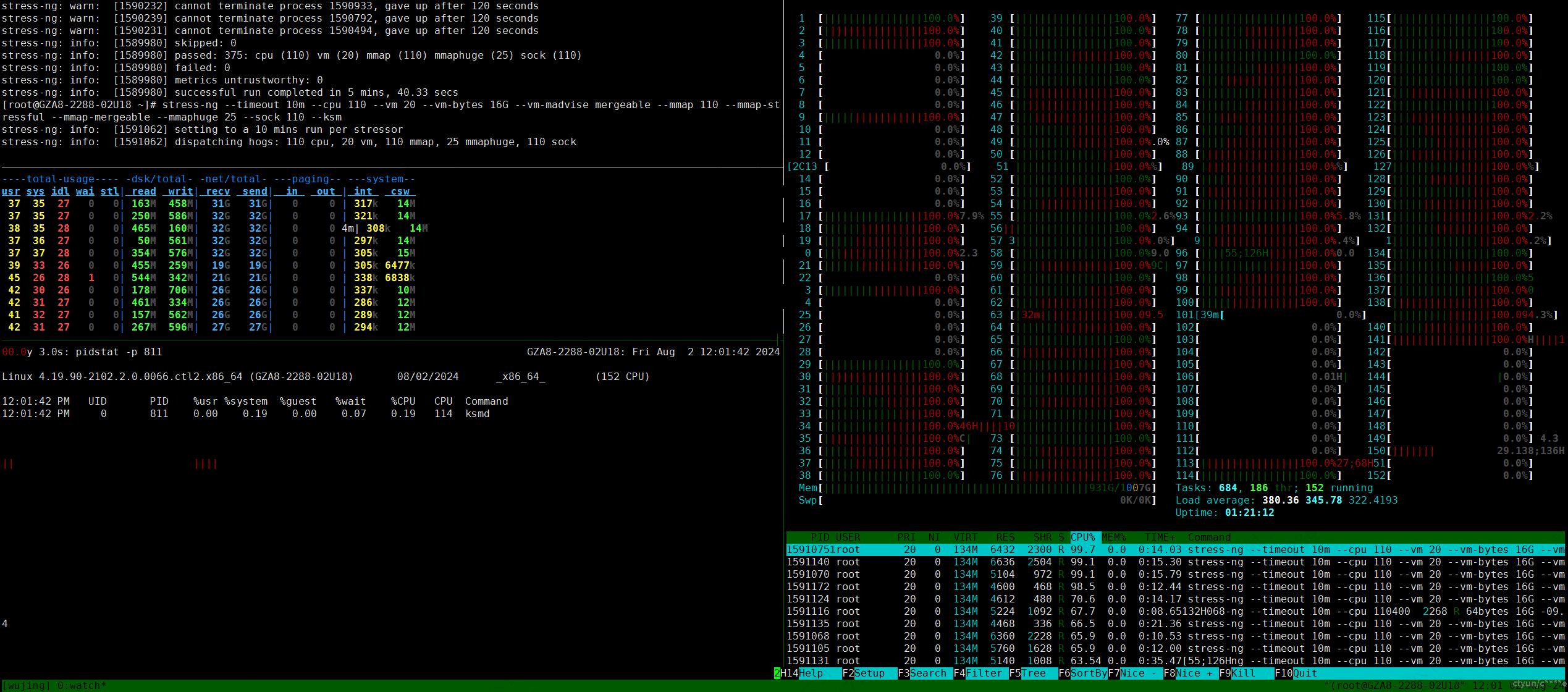Click the CPU 1 usage meter bar
This screenshot has width=1568, height=692.
pyautogui.click(x=882, y=19)
